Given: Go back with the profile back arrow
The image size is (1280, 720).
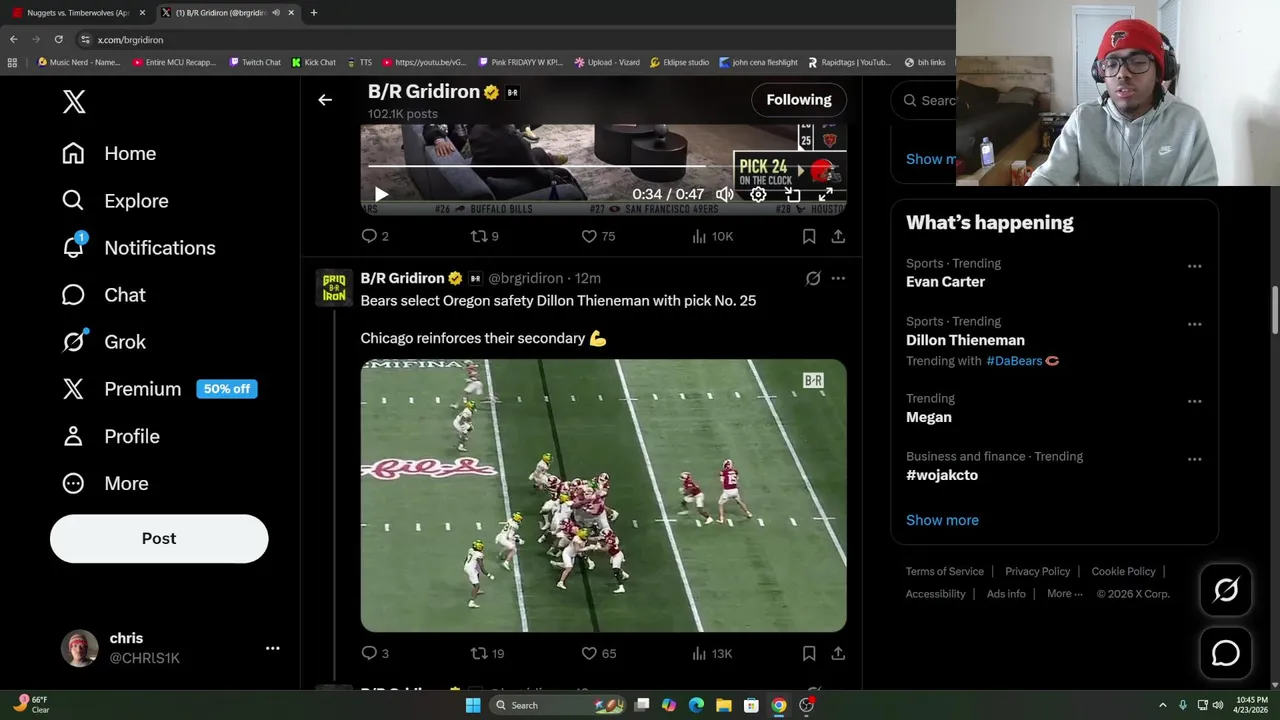Looking at the screenshot, I should [325, 100].
